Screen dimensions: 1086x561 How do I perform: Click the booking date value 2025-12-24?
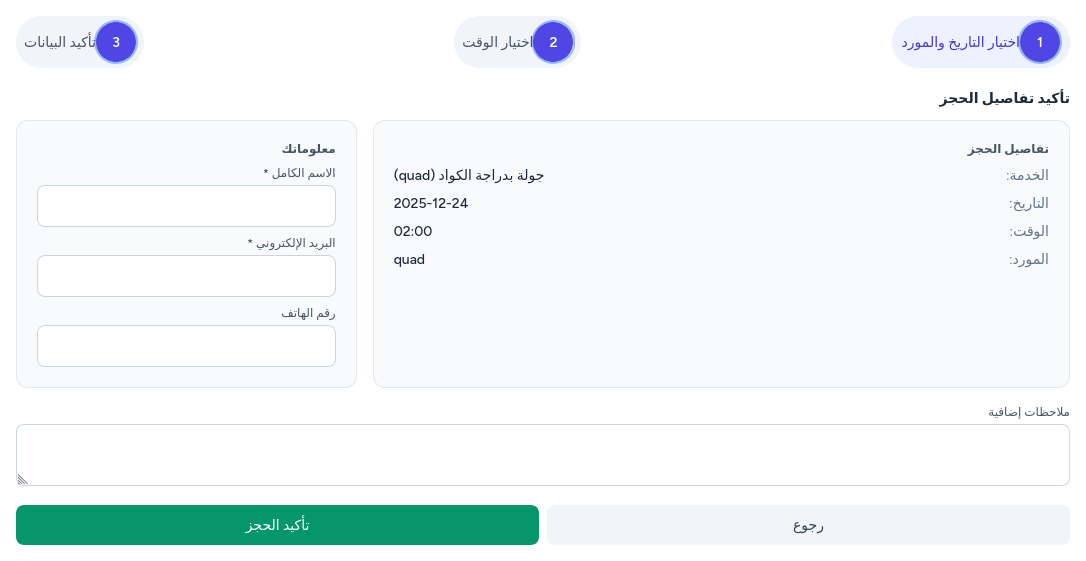tap(431, 203)
